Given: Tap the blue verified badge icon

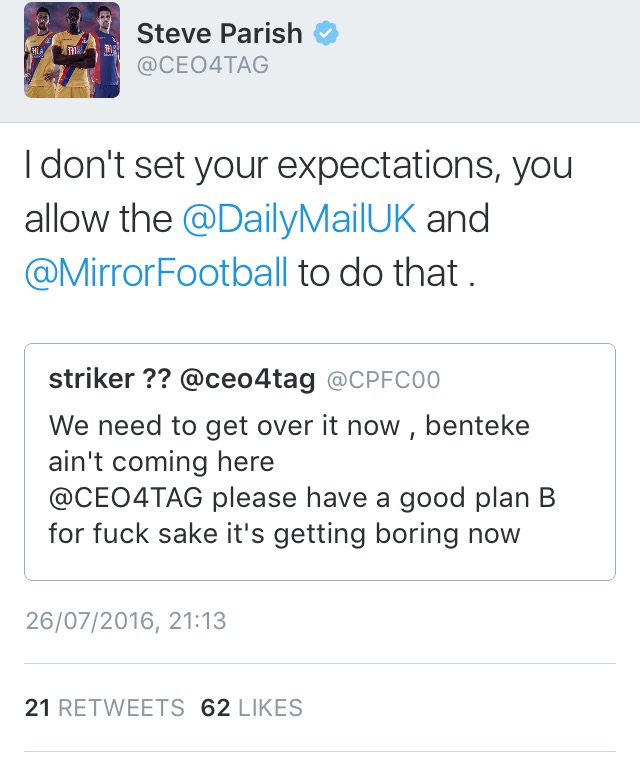Looking at the screenshot, I should tap(326, 33).
